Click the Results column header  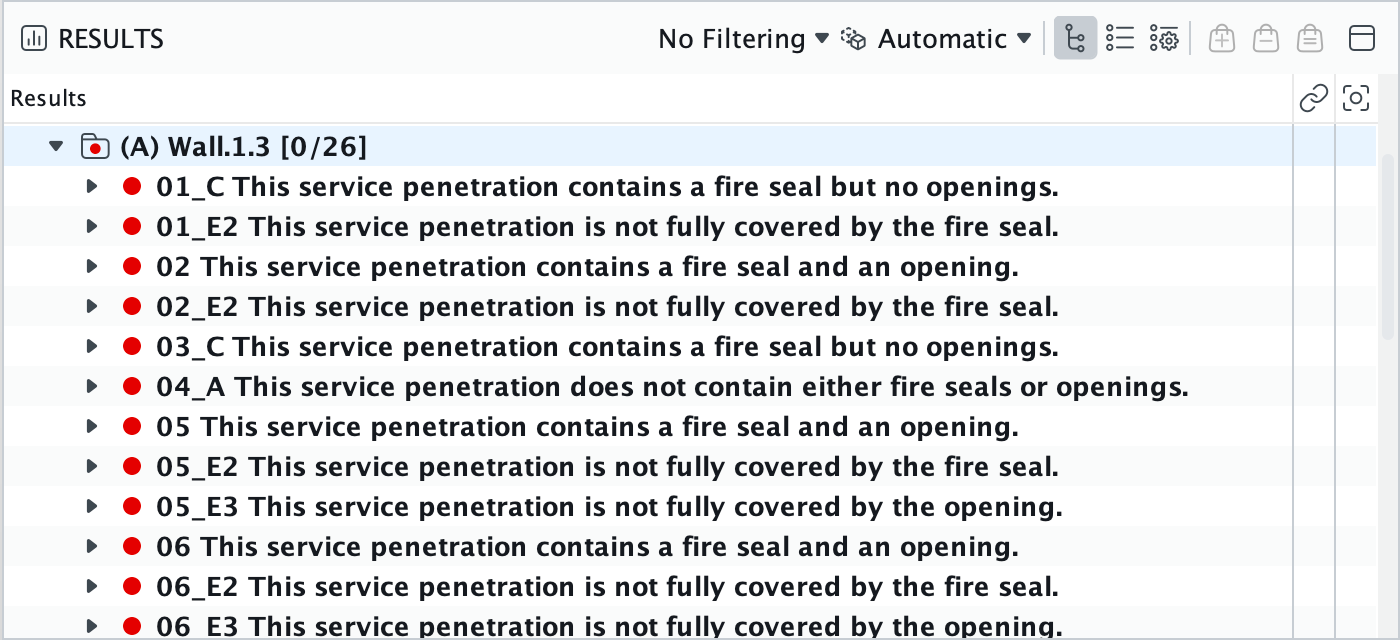[48, 98]
